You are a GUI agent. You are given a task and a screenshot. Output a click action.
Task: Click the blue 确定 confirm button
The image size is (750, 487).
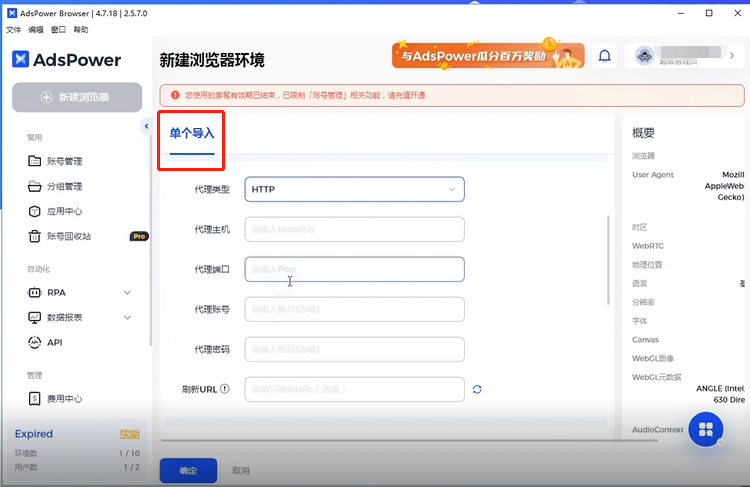click(x=188, y=471)
